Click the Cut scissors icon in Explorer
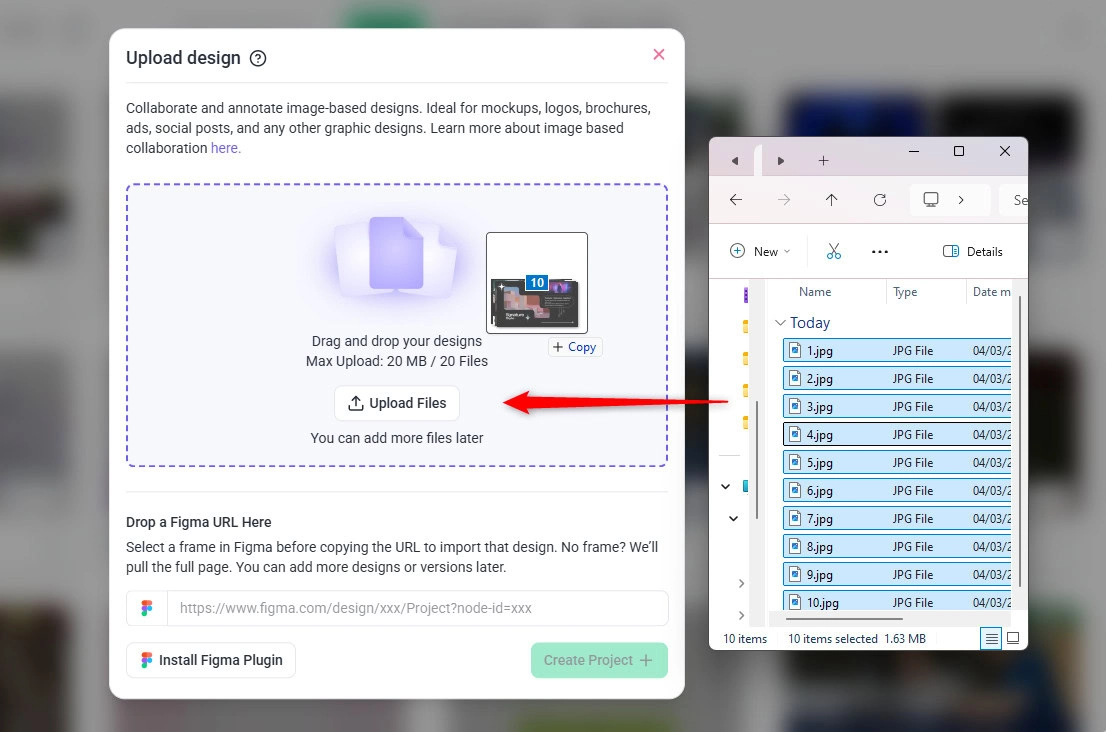 [834, 251]
